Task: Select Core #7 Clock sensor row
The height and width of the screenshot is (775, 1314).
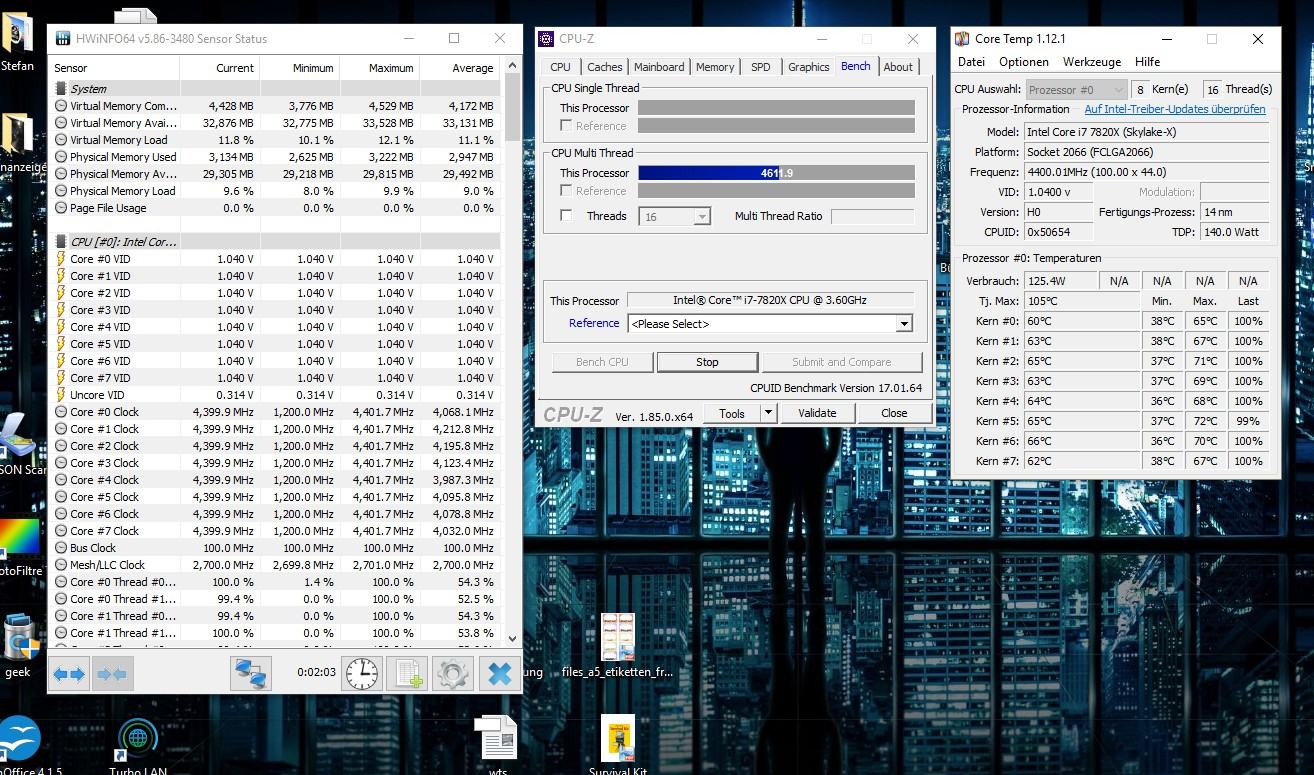Action: pyautogui.click(x=276, y=531)
